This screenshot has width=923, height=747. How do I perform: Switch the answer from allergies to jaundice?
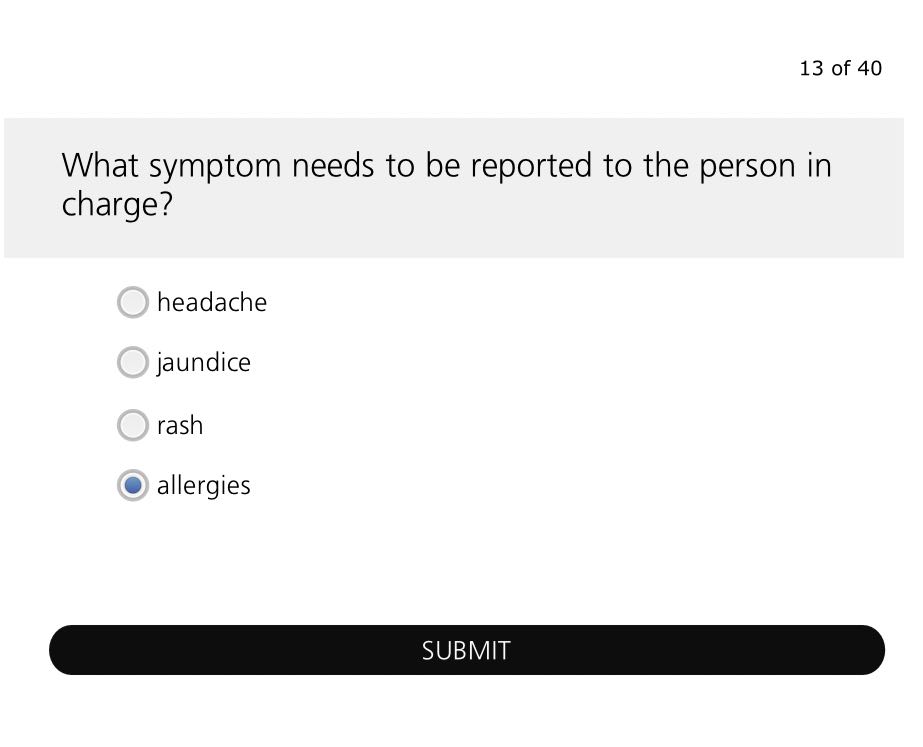click(x=132, y=362)
